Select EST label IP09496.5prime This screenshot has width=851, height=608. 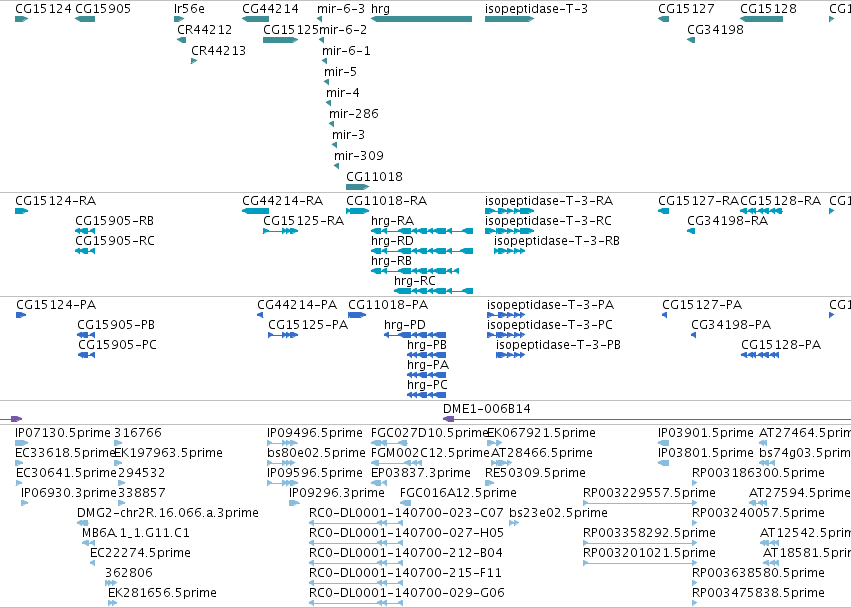[315, 433]
